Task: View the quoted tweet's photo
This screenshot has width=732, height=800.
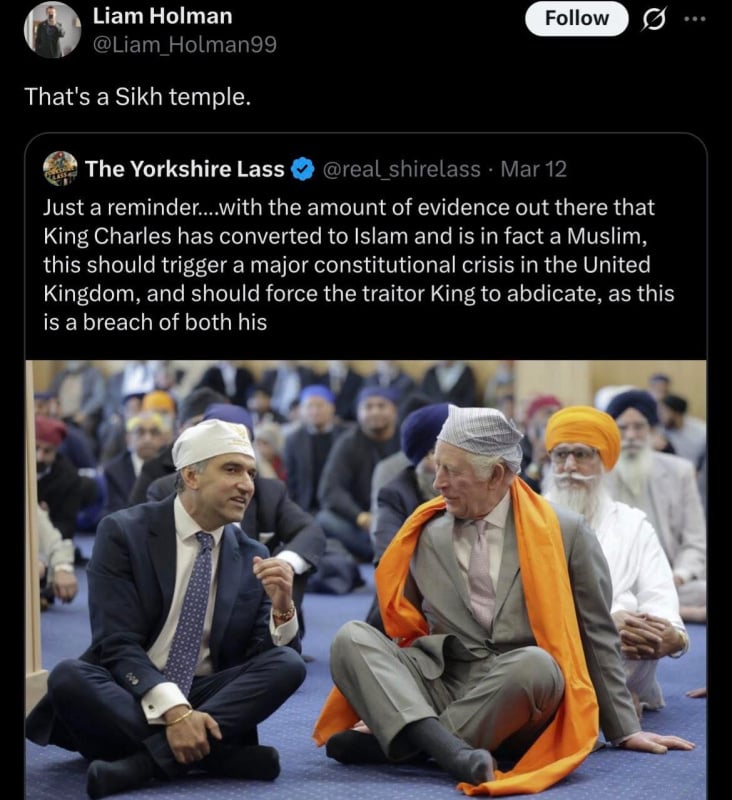Action: pyautogui.click(x=366, y=580)
